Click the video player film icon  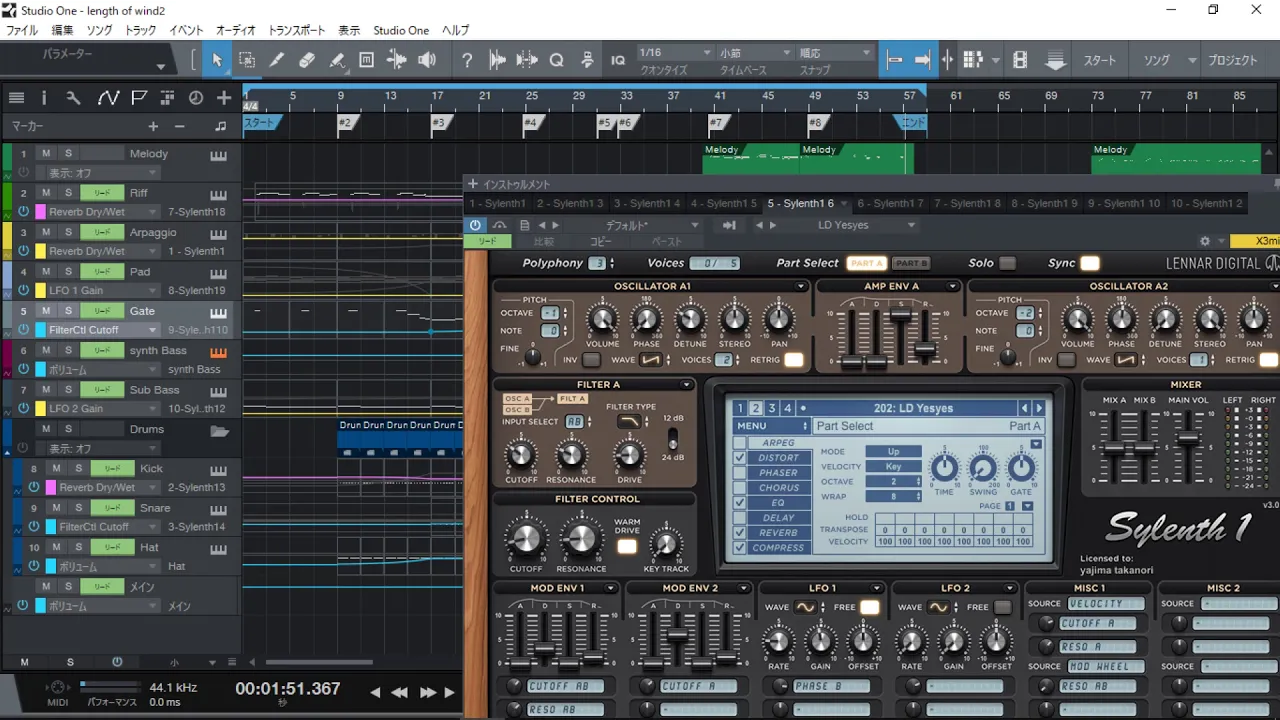point(1020,60)
